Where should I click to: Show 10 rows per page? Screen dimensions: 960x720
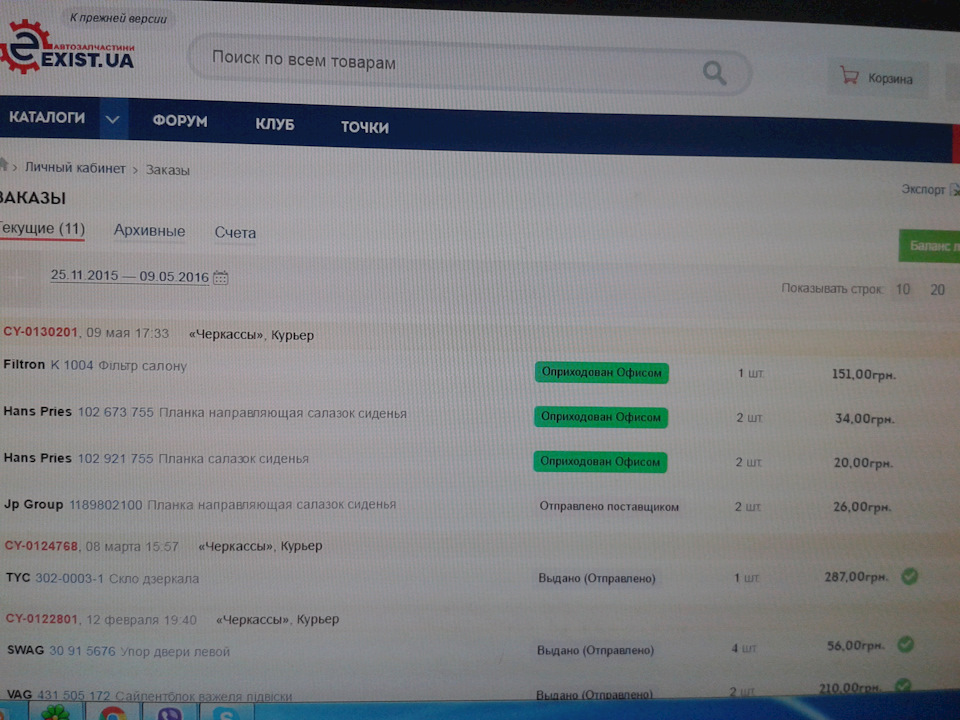[903, 290]
